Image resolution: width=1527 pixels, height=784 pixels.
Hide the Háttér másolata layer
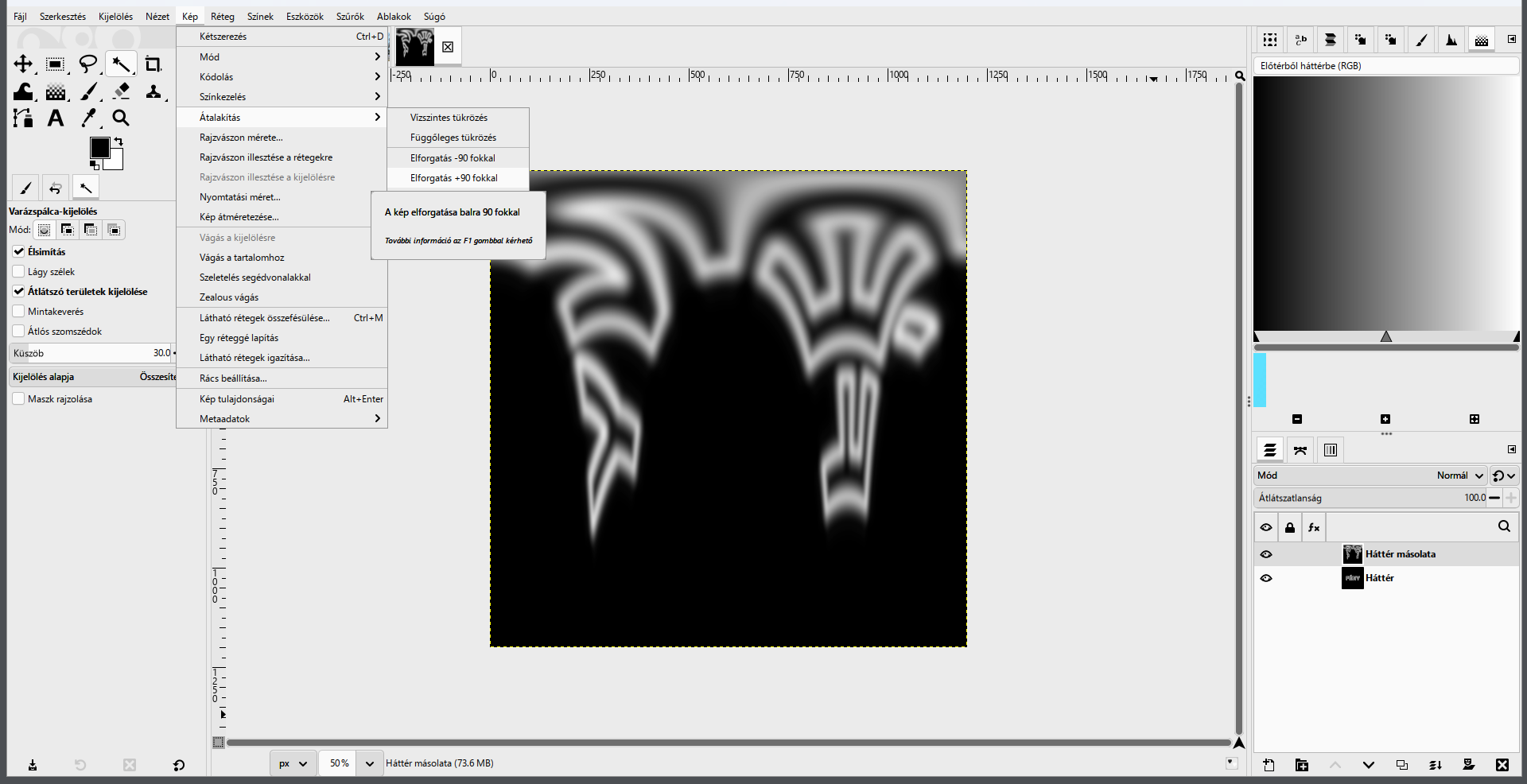click(1266, 554)
